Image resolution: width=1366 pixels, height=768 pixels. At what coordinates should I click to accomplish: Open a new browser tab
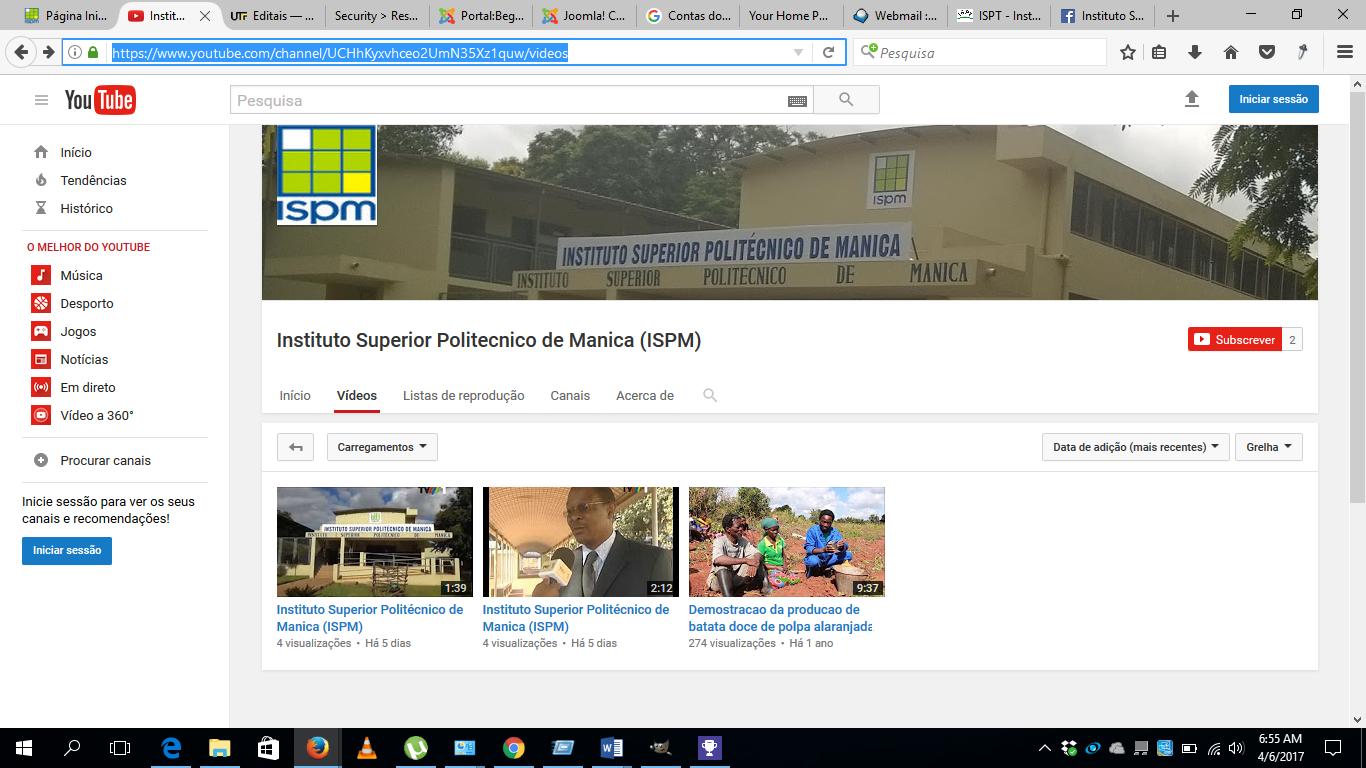click(x=1173, y=16)
